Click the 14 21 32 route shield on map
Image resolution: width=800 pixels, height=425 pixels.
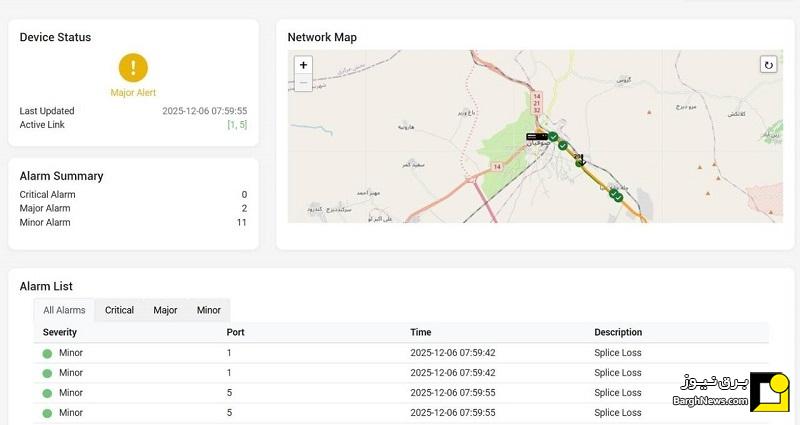(536, 103)
